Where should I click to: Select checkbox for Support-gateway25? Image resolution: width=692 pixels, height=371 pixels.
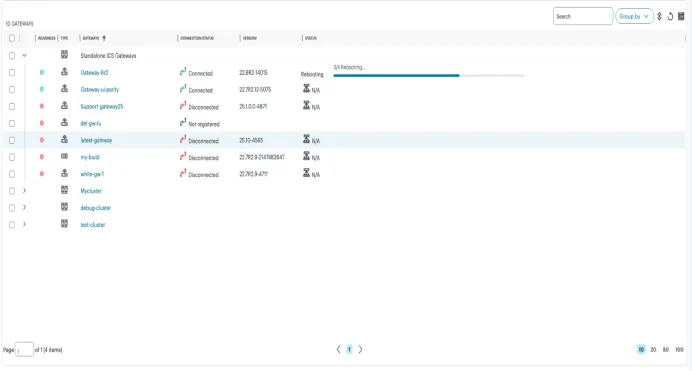point(12,106)
